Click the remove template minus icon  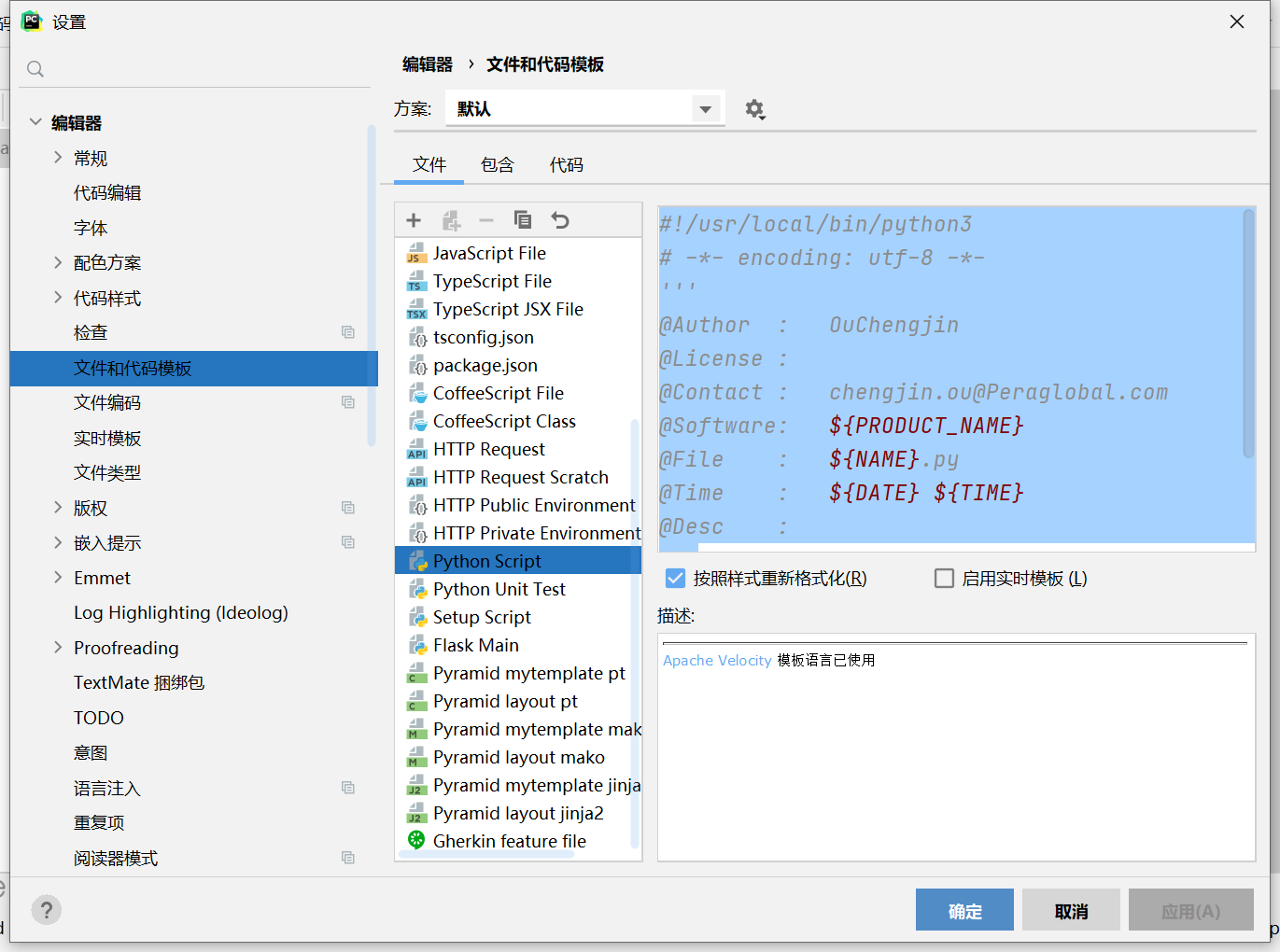(486, 220)
